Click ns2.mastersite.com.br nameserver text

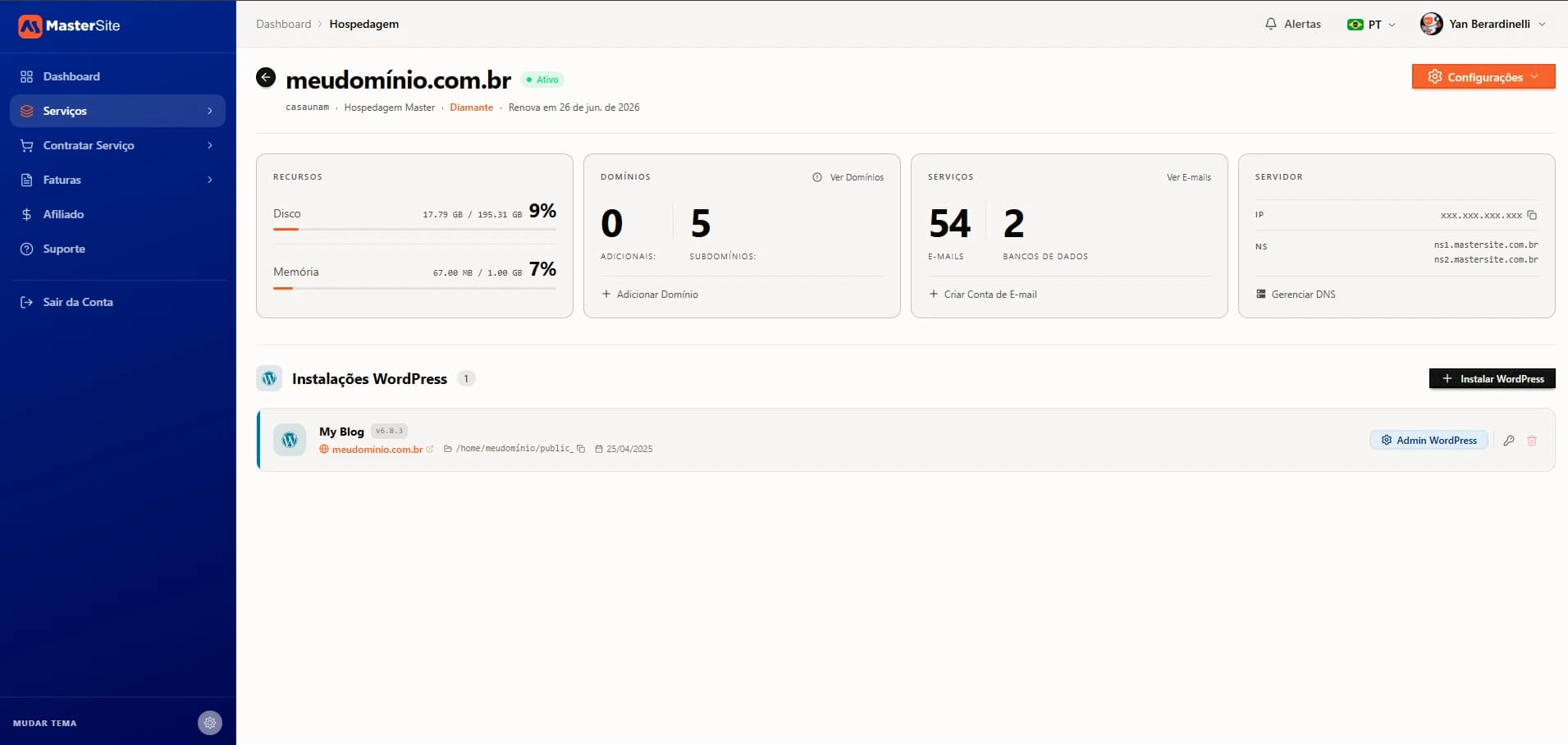click(1486, 259)
